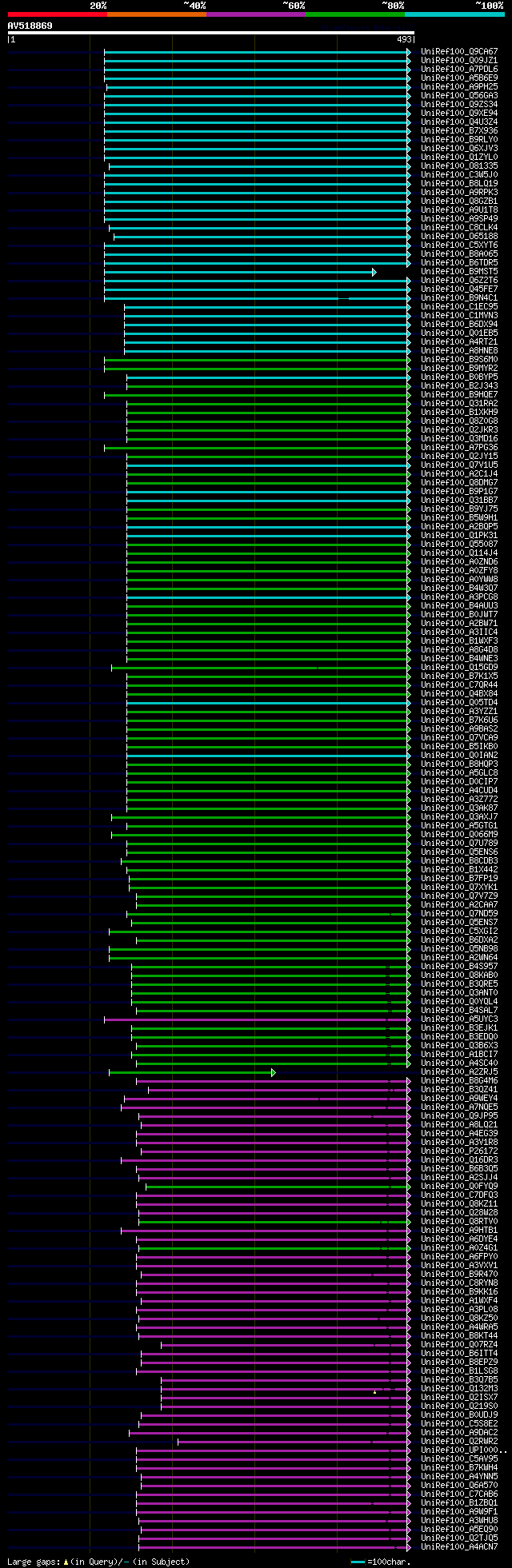
Task: Click the cyan alignment bar for Q9CA67
Action: tap(256, 52)
